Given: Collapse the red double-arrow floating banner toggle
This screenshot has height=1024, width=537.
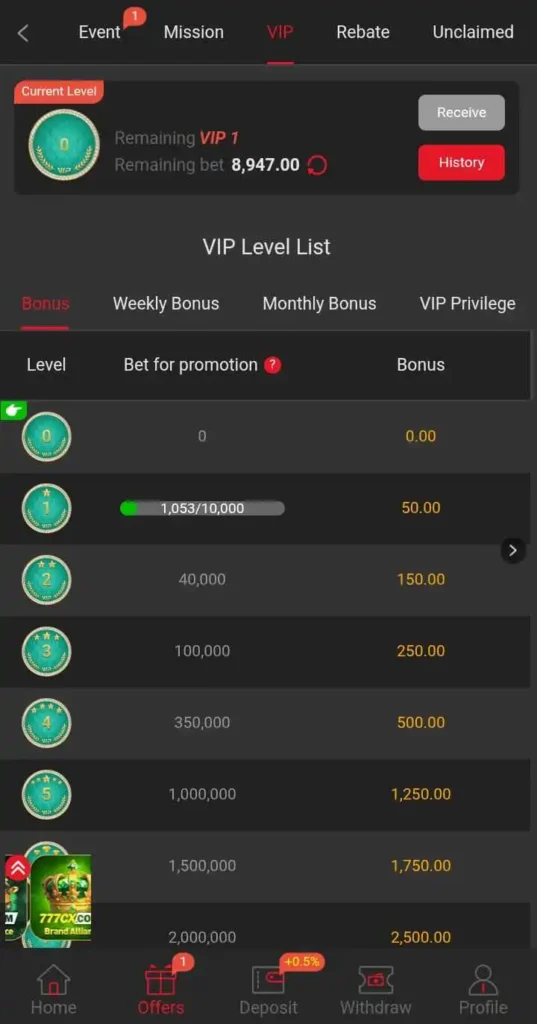Looking at the screenshot, I should pyautogui.click(x=18, y=868).
